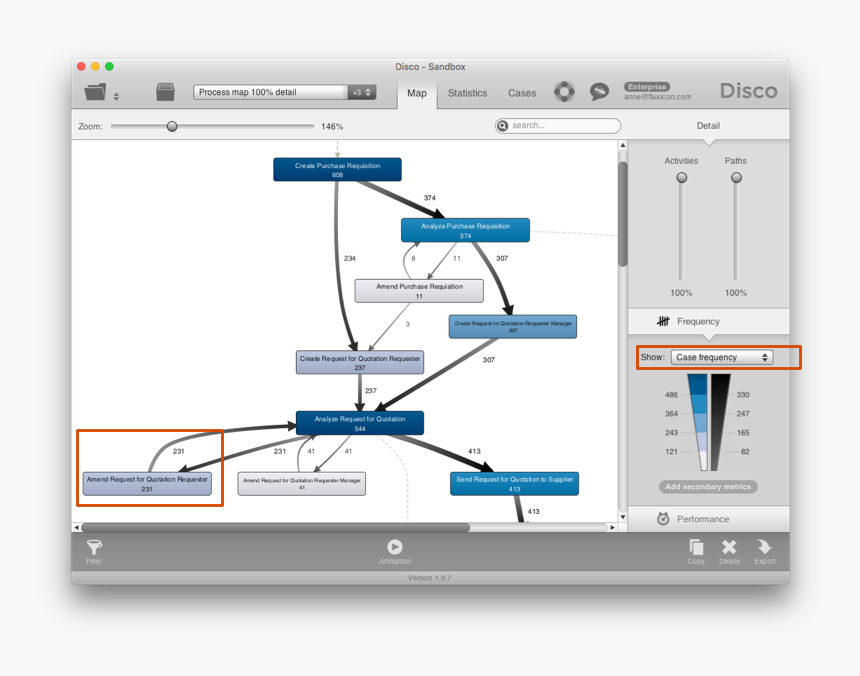This screenshot has height=676, width=860.
Task: Select the Analyze Request for Quotation node
Action: [360, 423]
